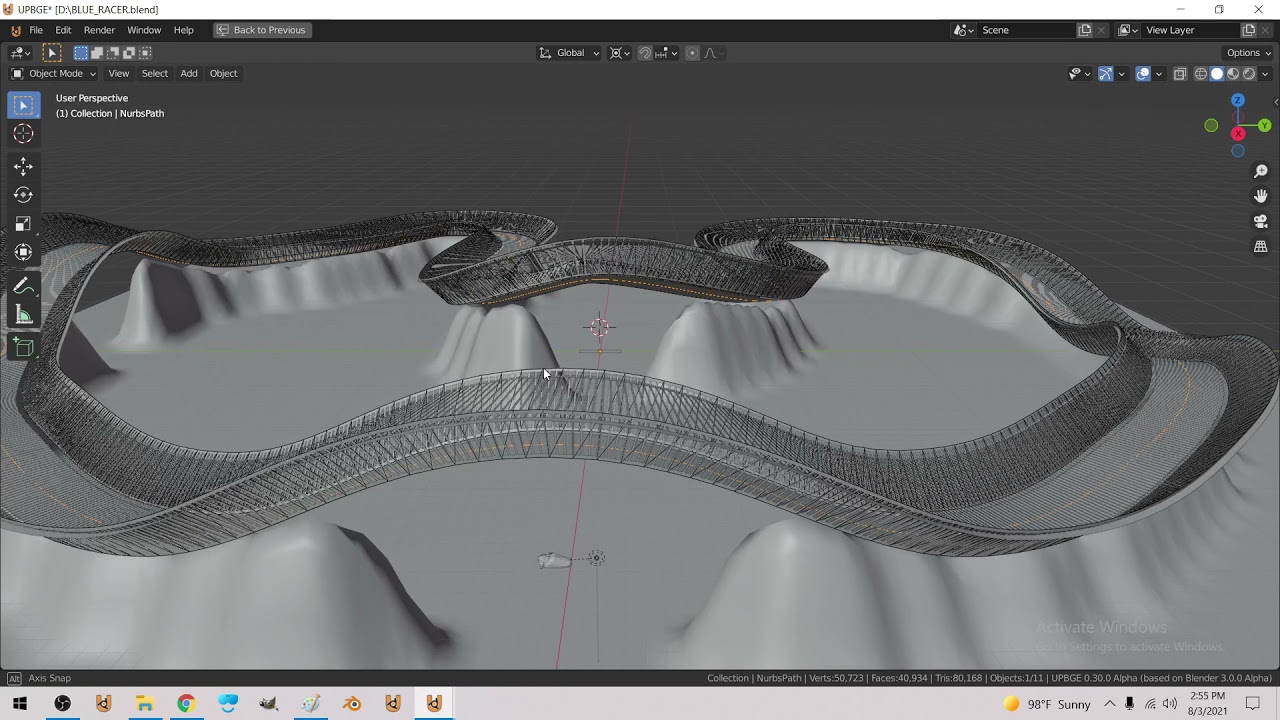Image resolution: width=1280 pixels, height=720 pixels.
Task: Open the editor type dropdown
Action: (21, 53)
